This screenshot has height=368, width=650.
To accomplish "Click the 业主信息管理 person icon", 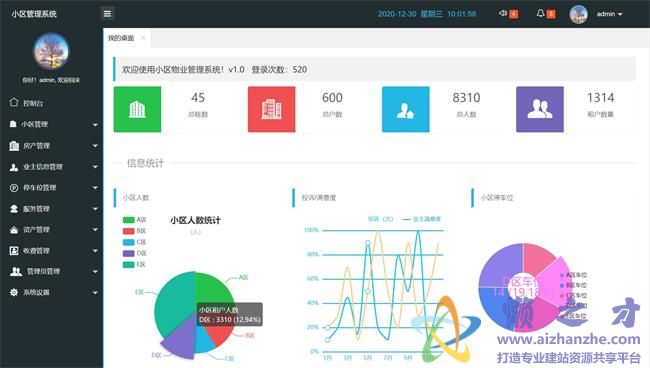I will point(14,167).
